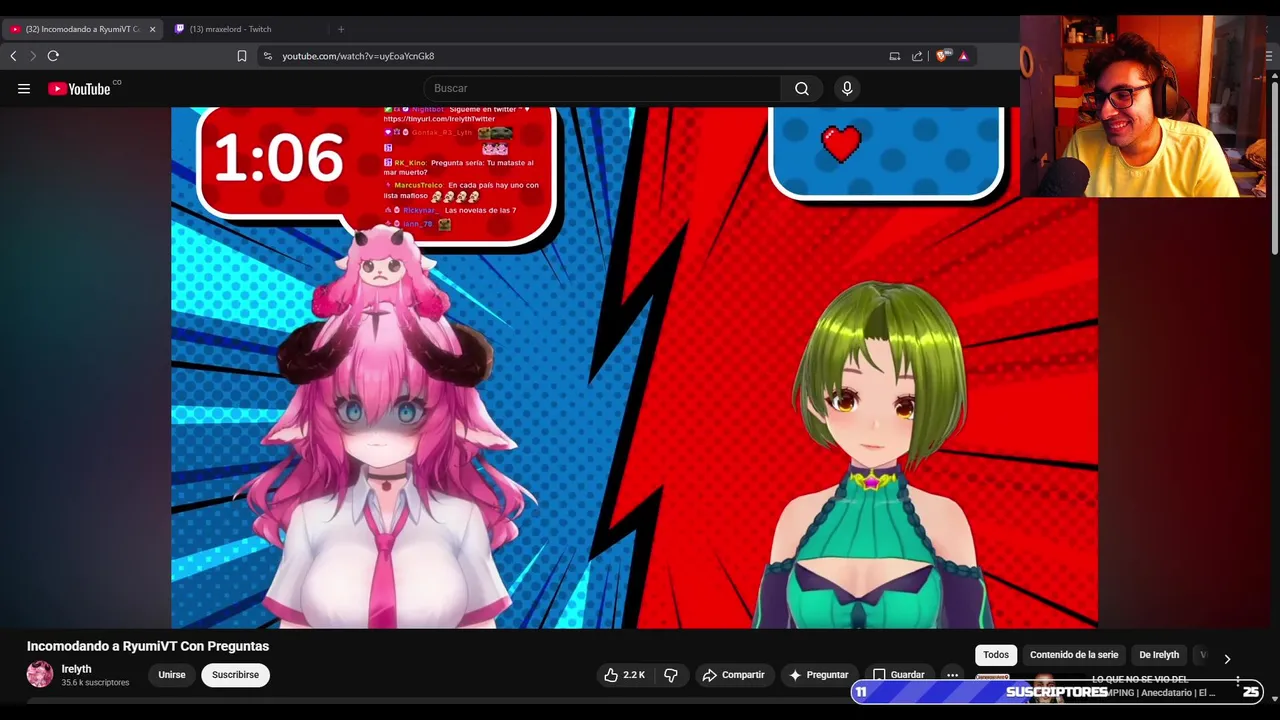Click the cast/media icon in address bar
The width and height of the screenshot is (1280, 720).
click(895, 56)
